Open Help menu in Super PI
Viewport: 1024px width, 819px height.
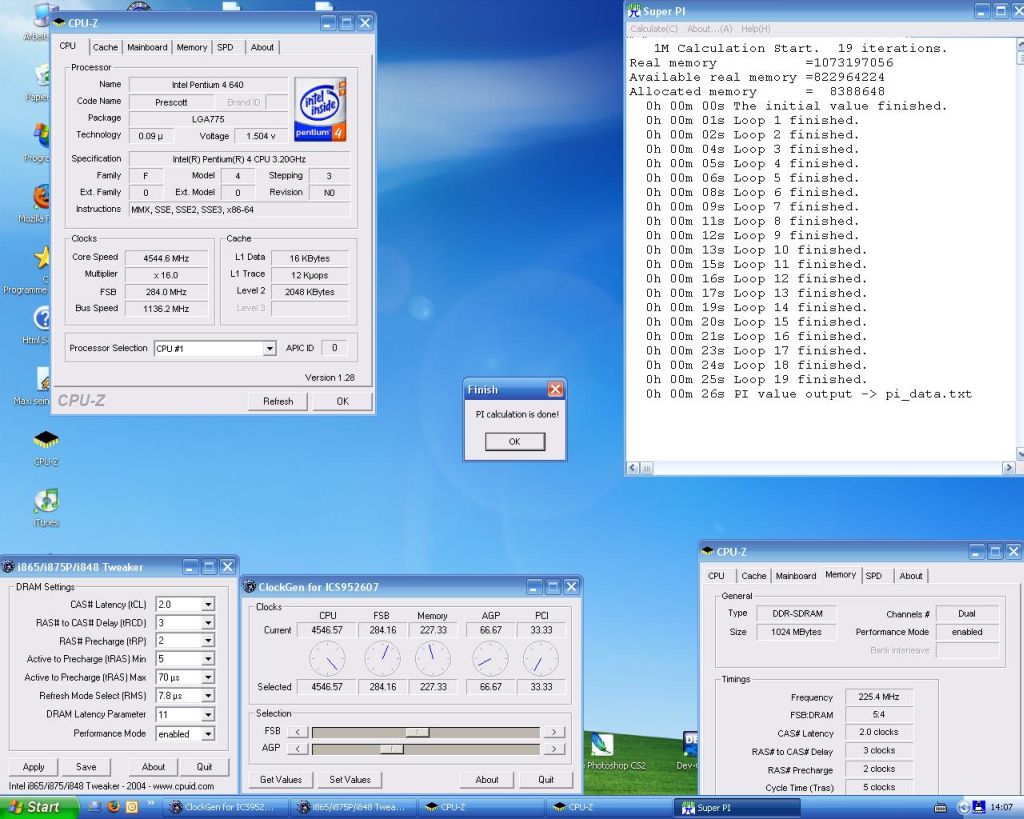click(756, 29)
